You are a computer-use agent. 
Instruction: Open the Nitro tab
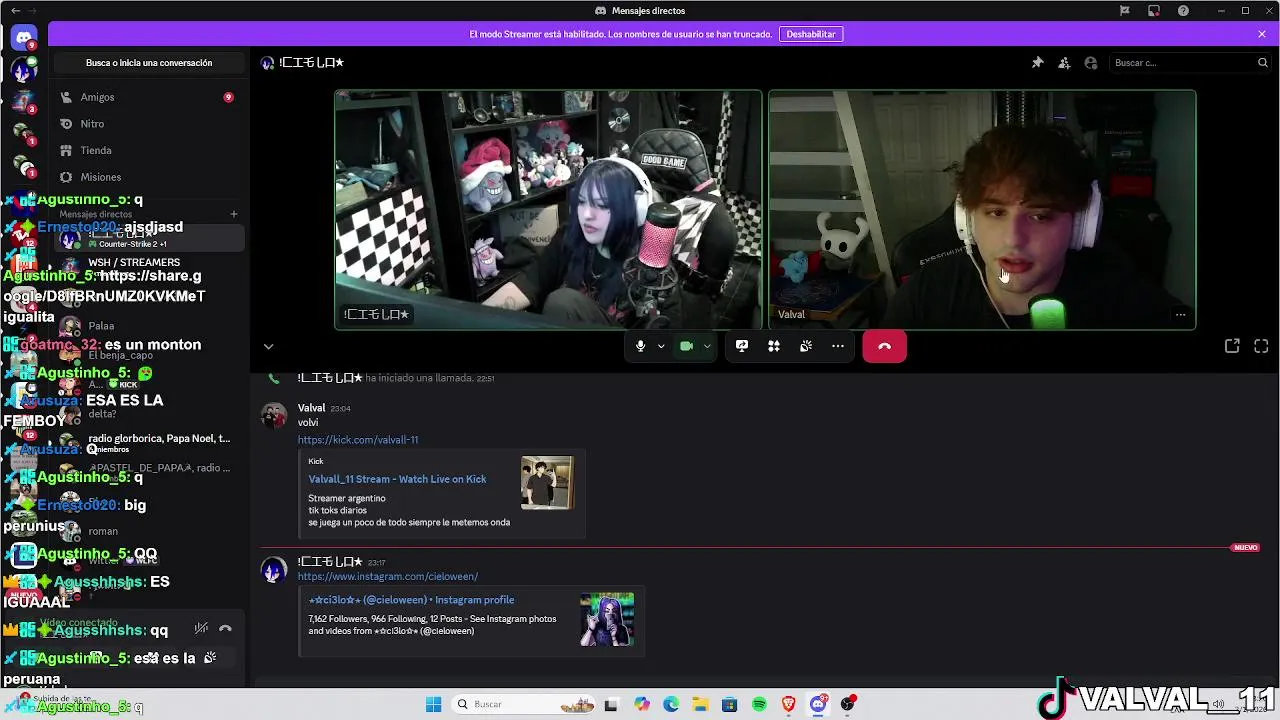[148, 124]
